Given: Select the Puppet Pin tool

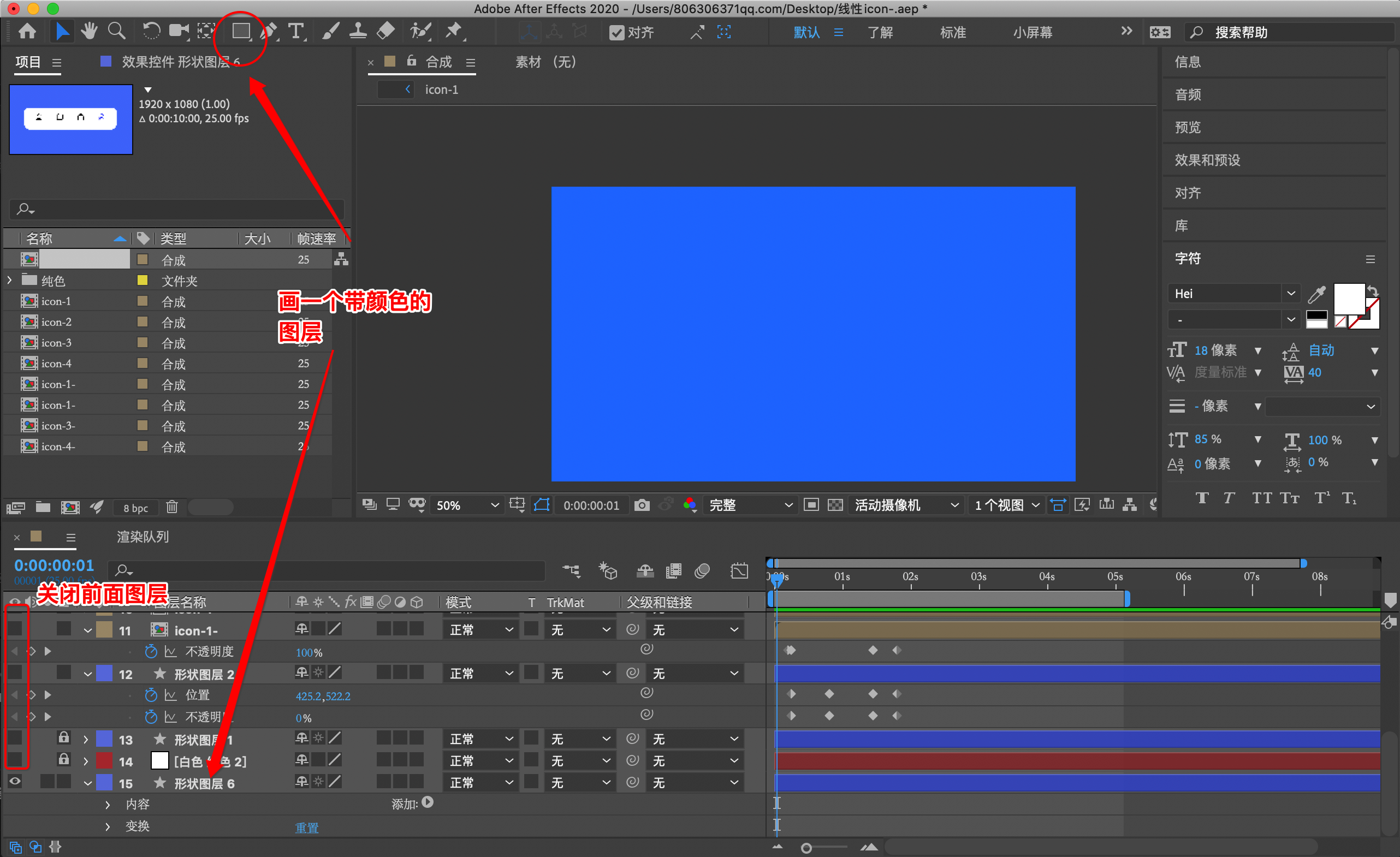Looking at the screenshot, I should tap(454, 31).
